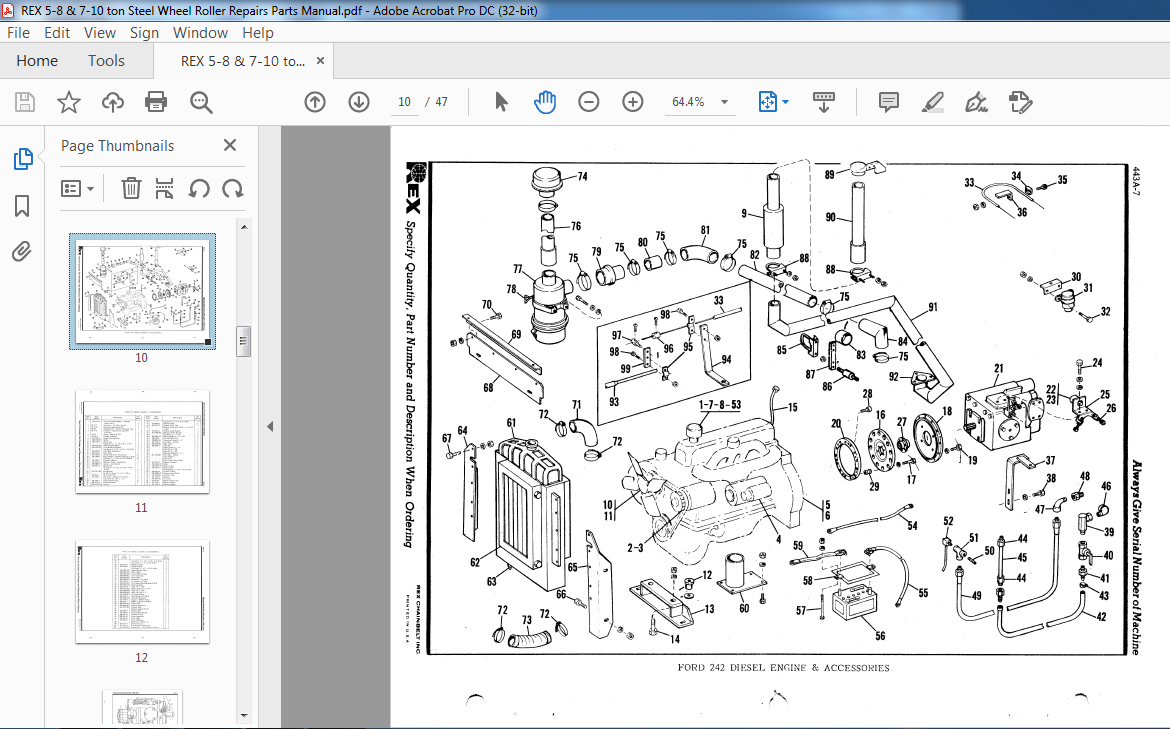Bookmark file with the star icon
Image resolution: width=1170 pixels, height=729 pixels.
point(69,101)
